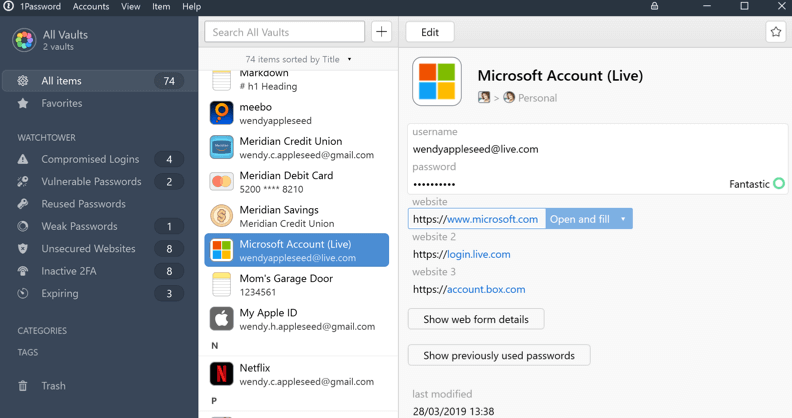Click Show web form details button

(476, 319)
